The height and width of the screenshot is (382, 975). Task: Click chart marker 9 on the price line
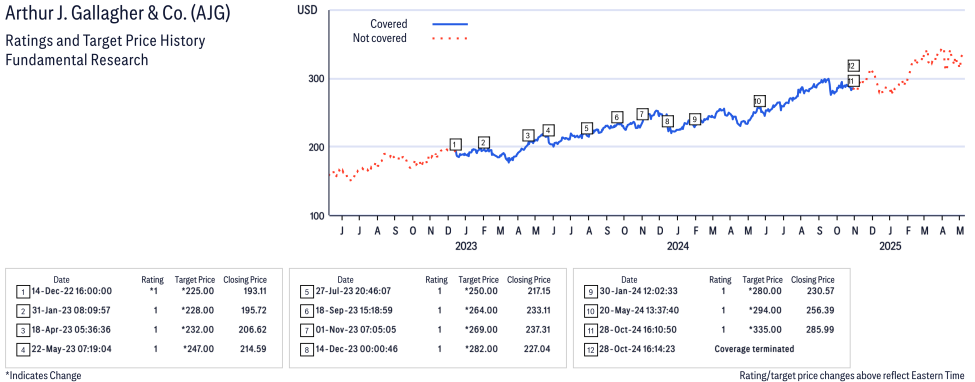[x=695, y=119]
